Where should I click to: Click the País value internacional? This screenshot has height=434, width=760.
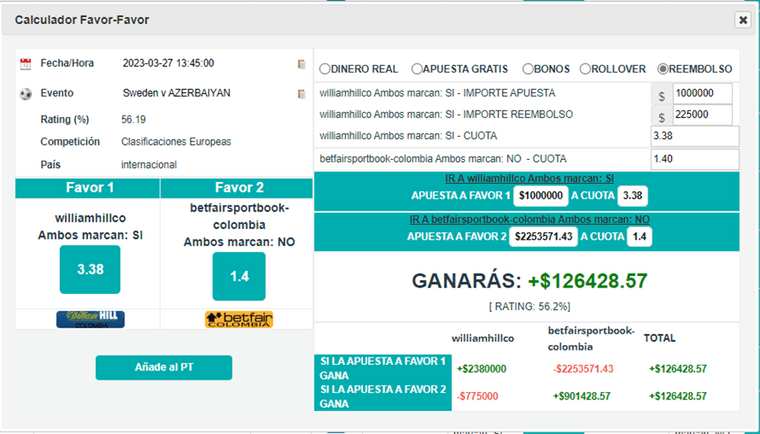click(x=149, y=165)
